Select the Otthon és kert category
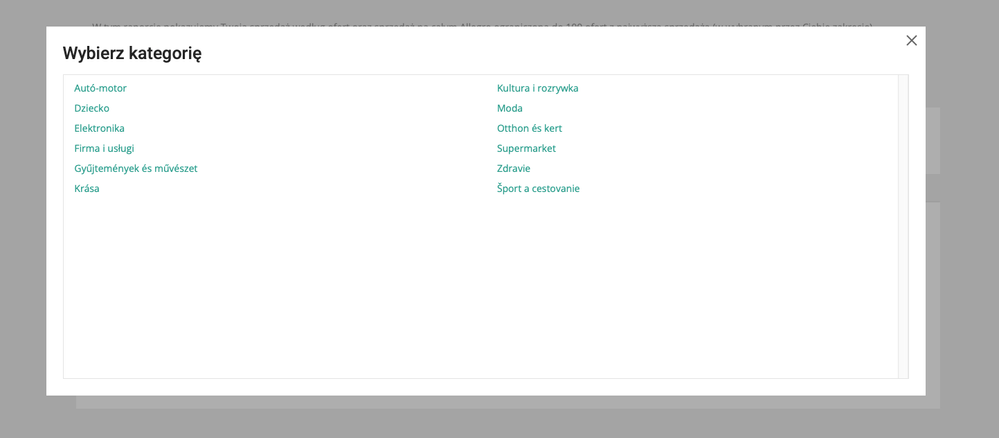Image resolution: width=999 pixels, height=438 pixels. point(529,128)
